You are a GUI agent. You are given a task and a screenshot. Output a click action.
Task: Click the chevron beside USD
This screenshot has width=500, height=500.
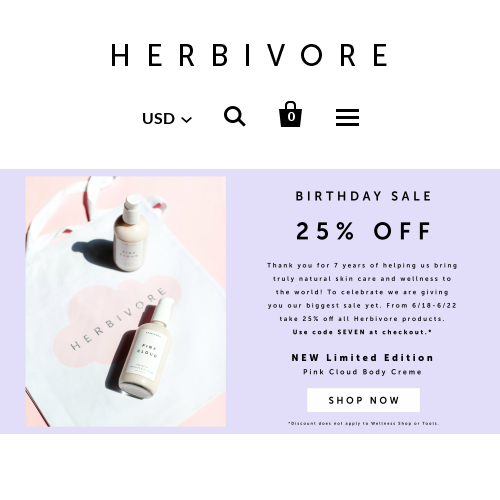coord(187,119)
